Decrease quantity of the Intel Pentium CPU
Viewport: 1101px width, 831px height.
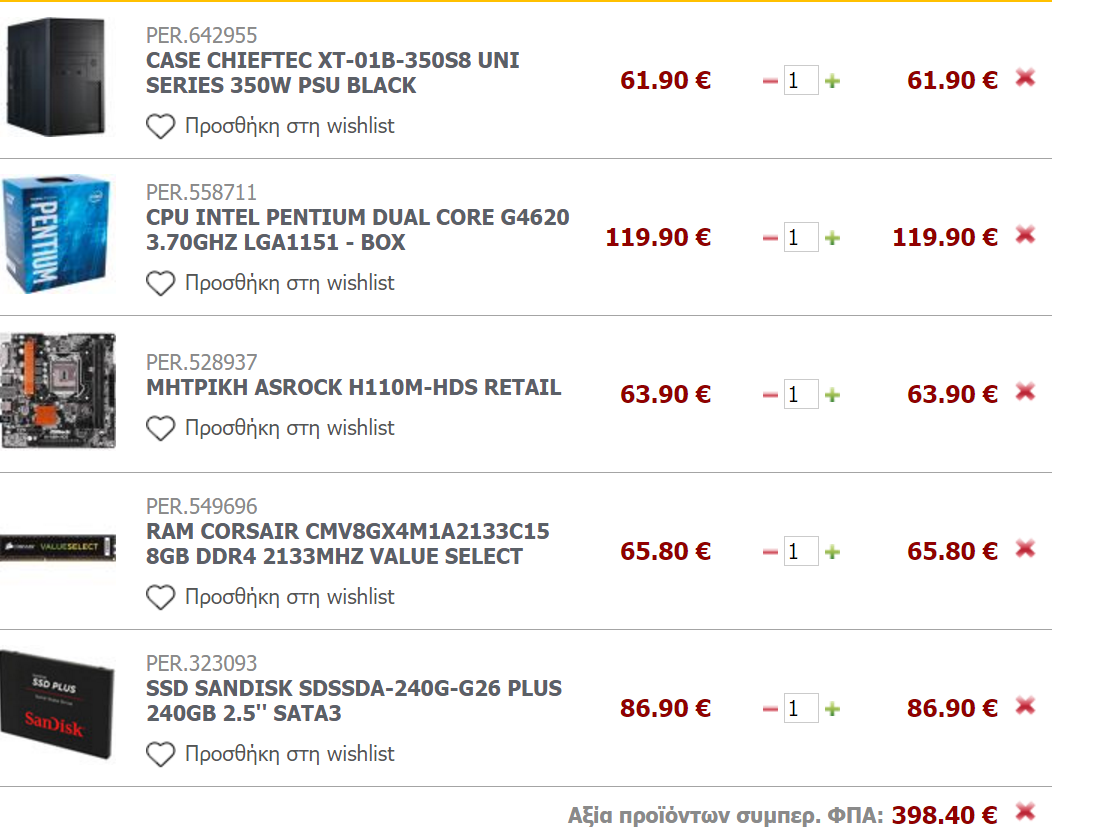coord(770,239)
